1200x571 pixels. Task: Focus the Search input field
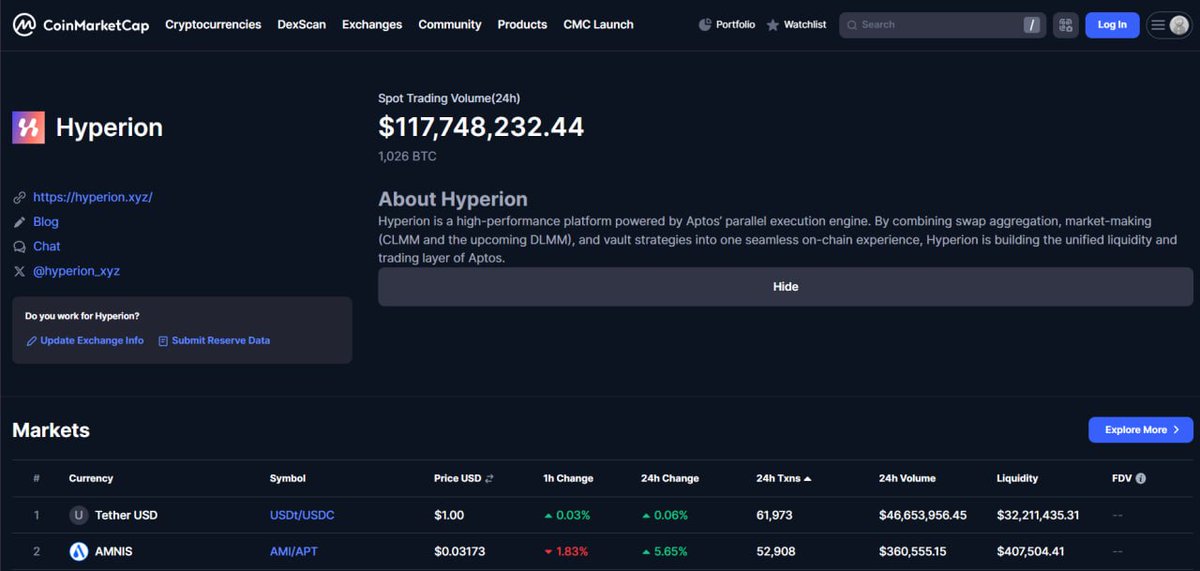tap(940, 25)
